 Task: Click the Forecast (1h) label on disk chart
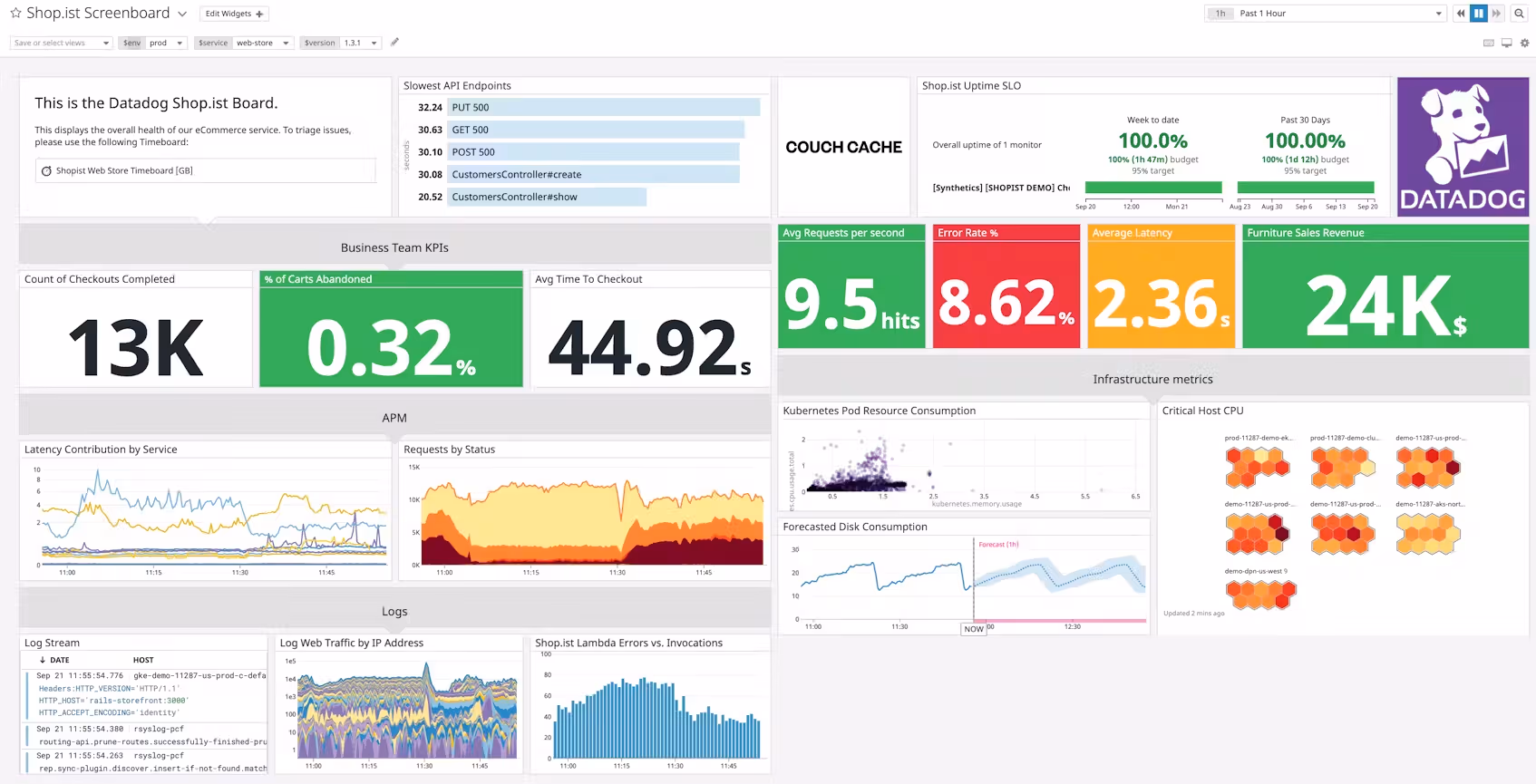point(998,545)
